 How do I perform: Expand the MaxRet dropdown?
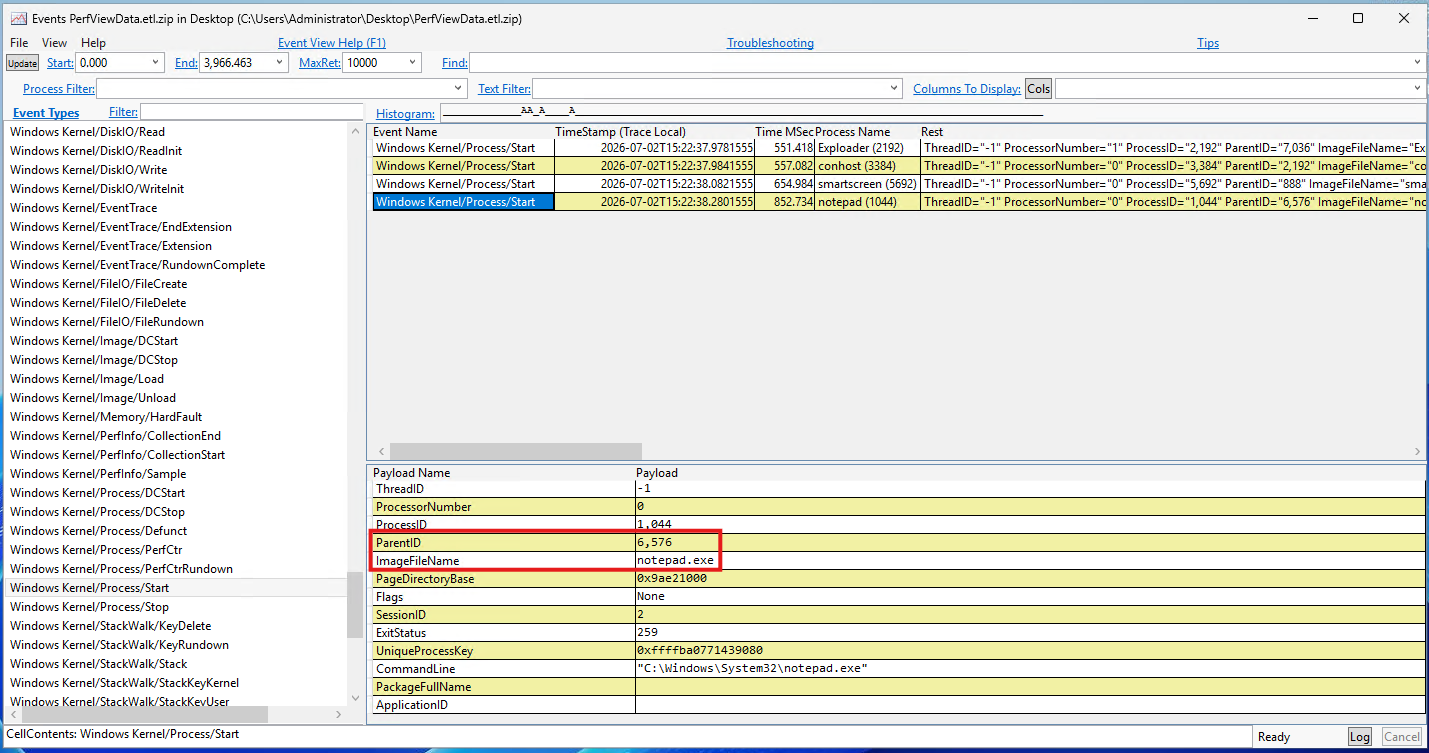pos(413,63)
